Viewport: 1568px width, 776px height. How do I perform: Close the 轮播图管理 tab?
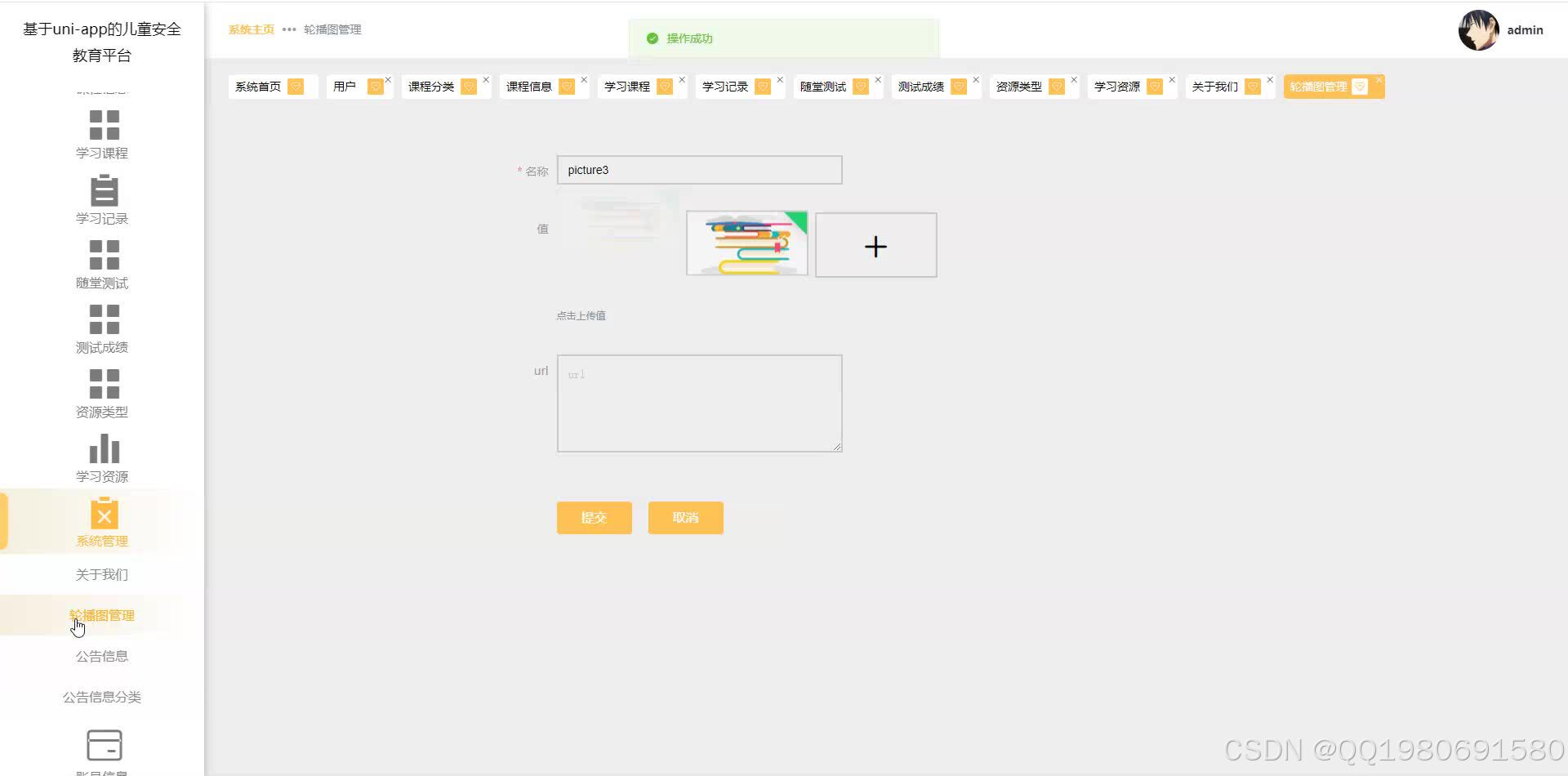pyautogui.click(x=1379, y=80)
